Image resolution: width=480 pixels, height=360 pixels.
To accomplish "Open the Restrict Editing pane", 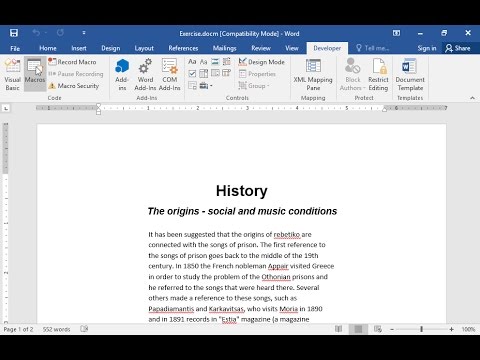I will click(x=378, y=75).
